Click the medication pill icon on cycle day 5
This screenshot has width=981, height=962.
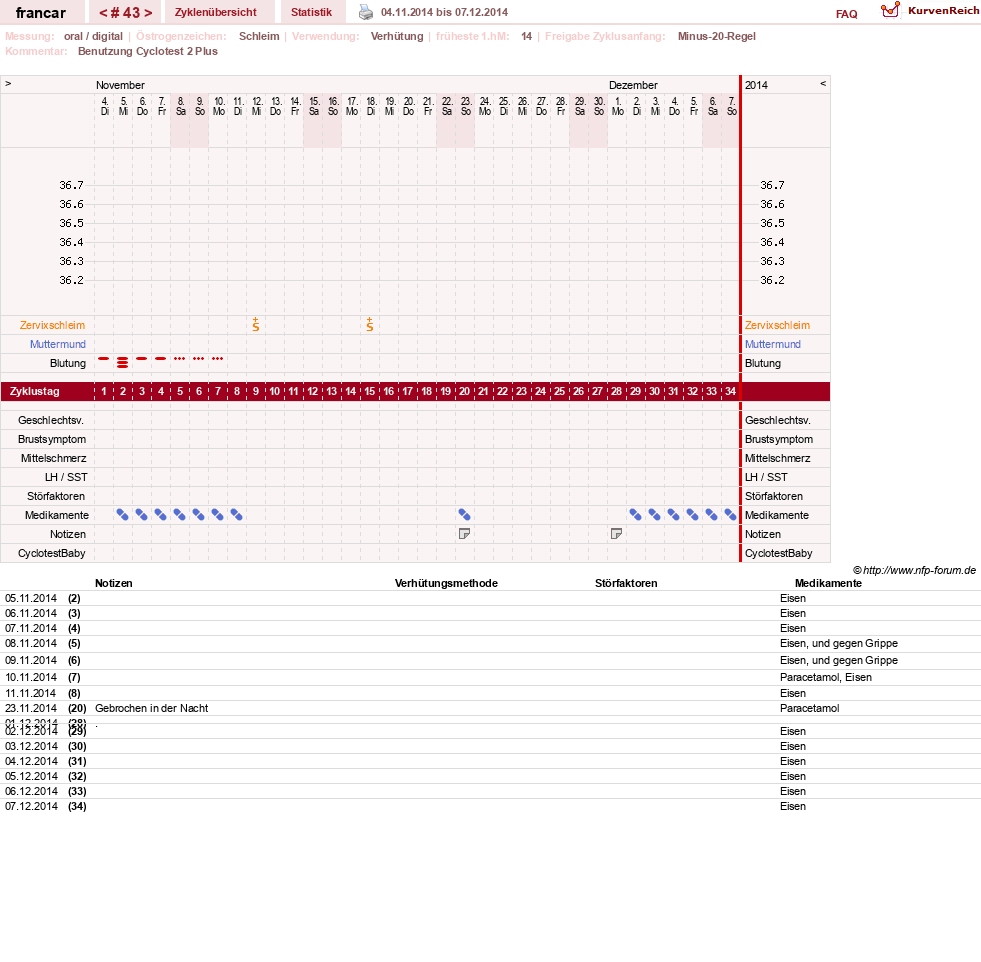pos(180,515)
